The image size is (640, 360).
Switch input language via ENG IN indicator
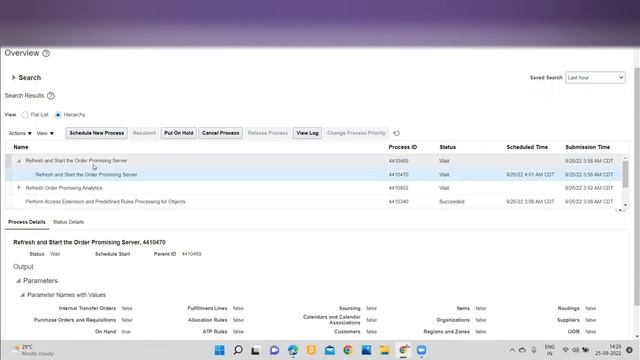(549, 350)
